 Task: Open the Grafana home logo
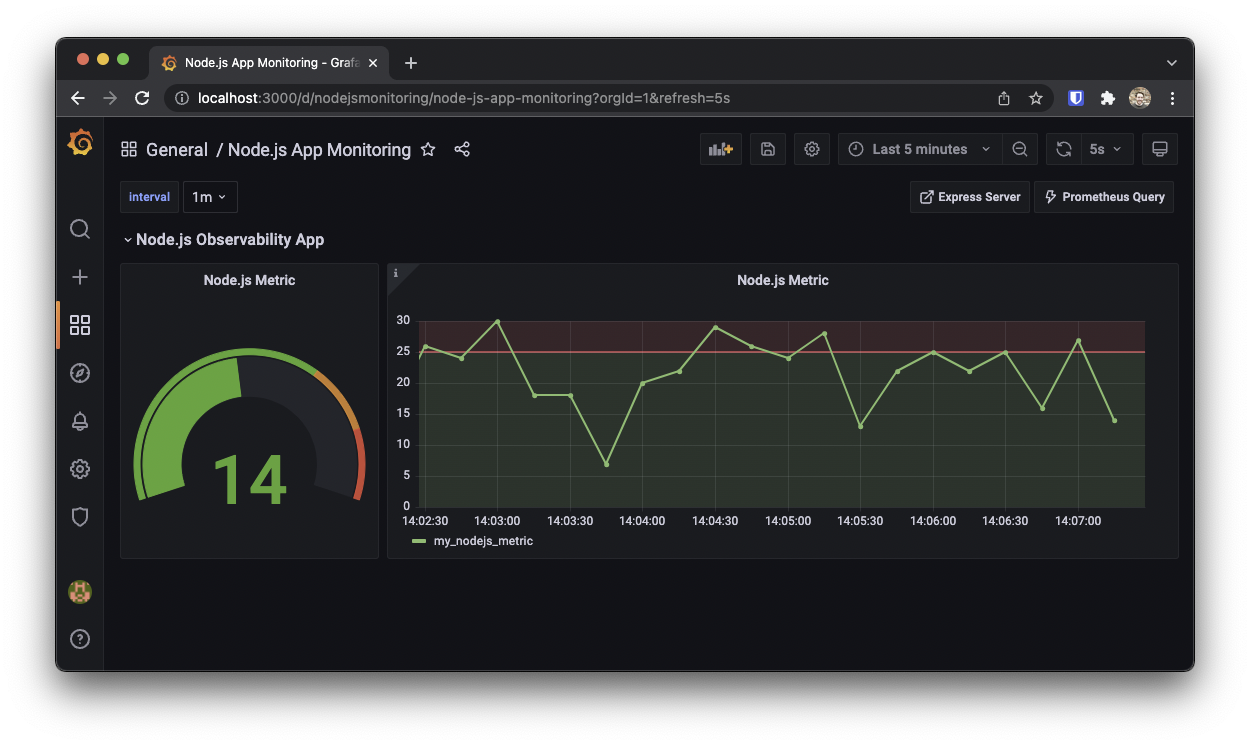(80, 143)
